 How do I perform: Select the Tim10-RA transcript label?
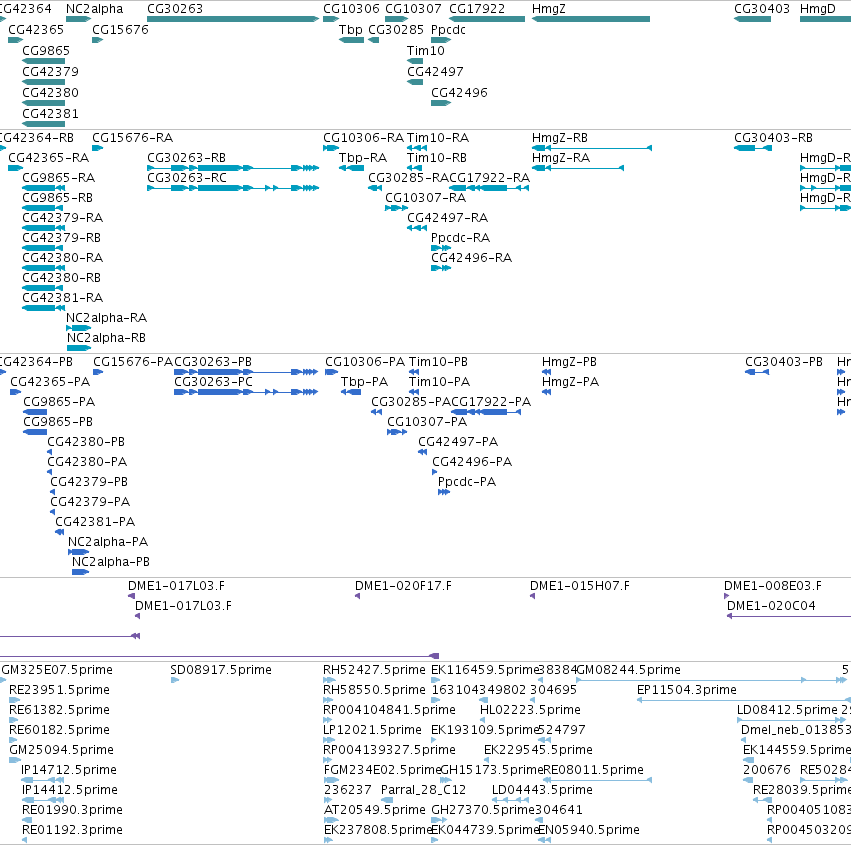438,137
